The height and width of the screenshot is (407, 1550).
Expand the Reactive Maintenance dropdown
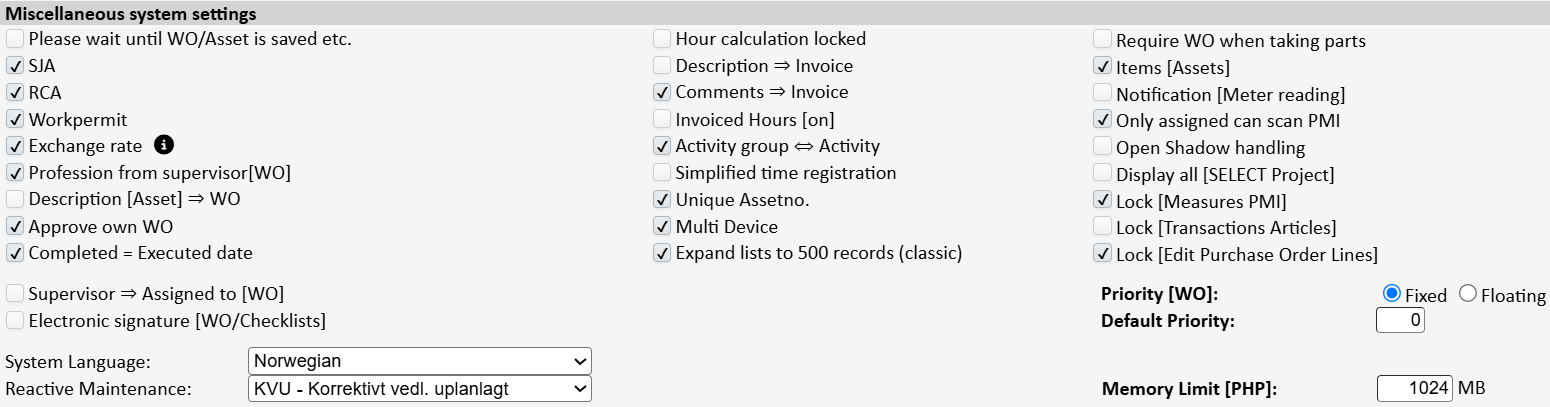coord(419,388)
